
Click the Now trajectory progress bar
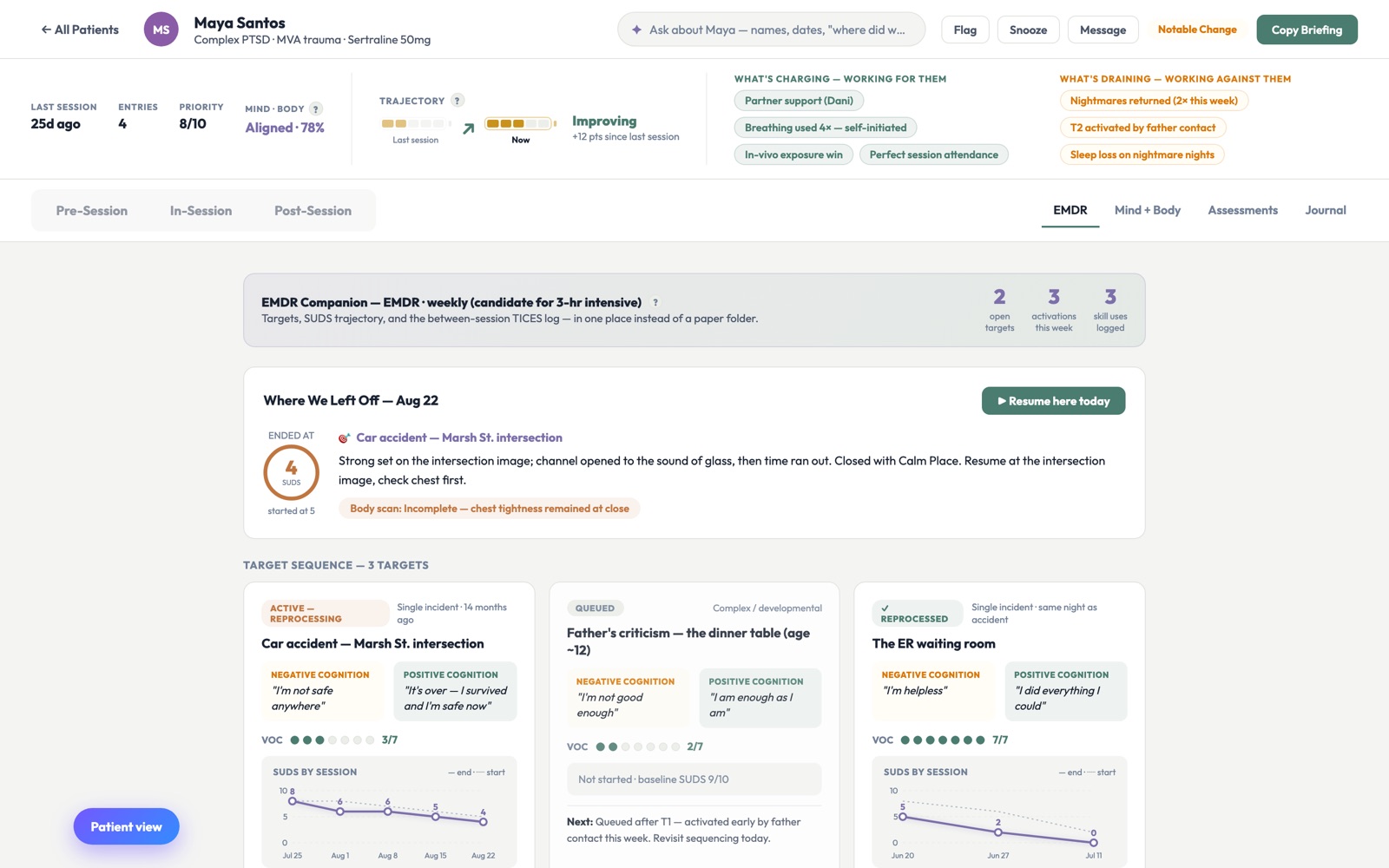point(520,123)
